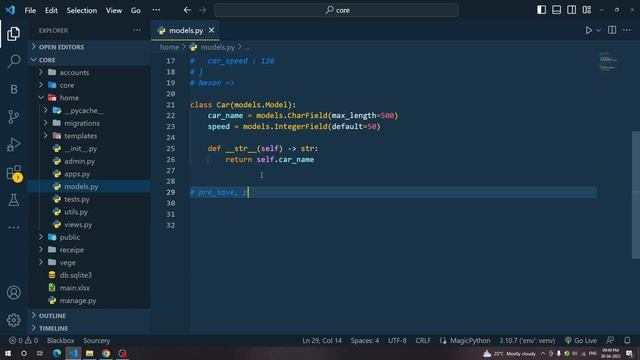
Task: Open db.sqlite3 file
Action: click(x=89, y=275)
